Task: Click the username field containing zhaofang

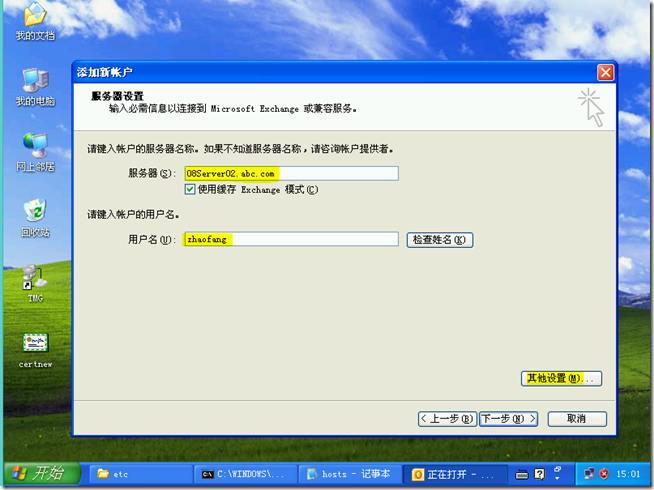Action: tap(292, 239)
